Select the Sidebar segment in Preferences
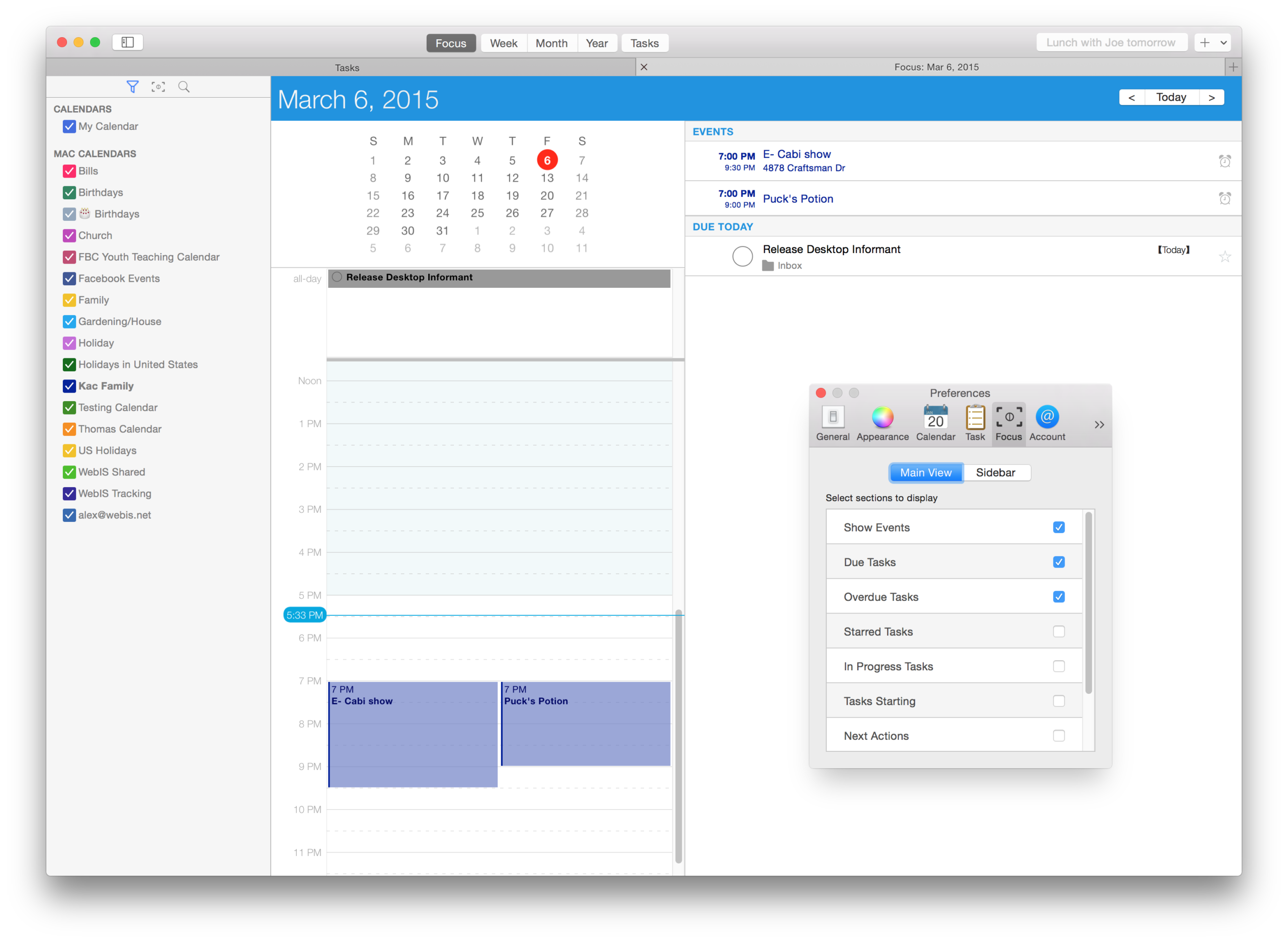The height and width of the screenshot is (942, 1288). point(995,473)
